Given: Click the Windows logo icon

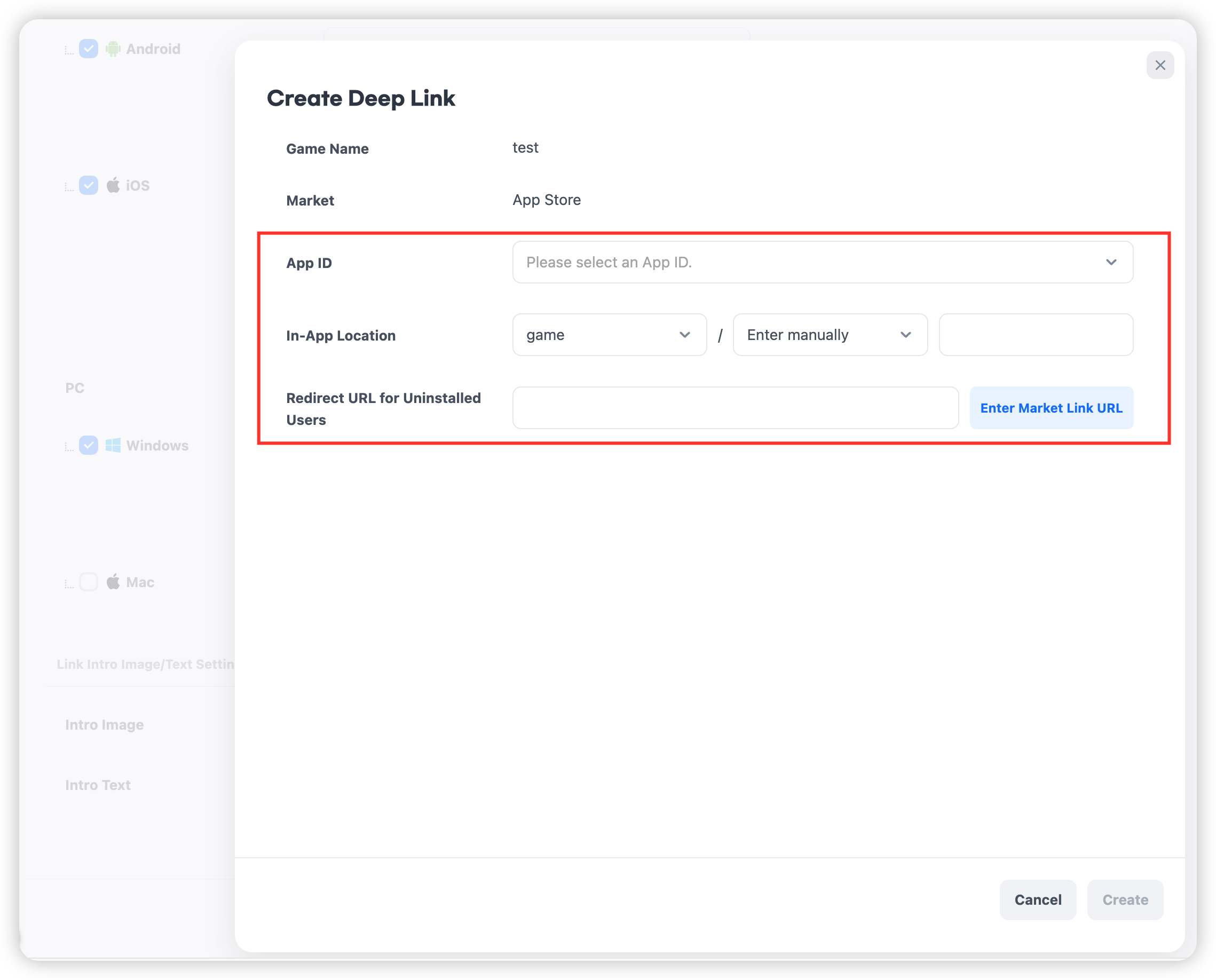Looking at the screenshot, I should click(113, 445).
